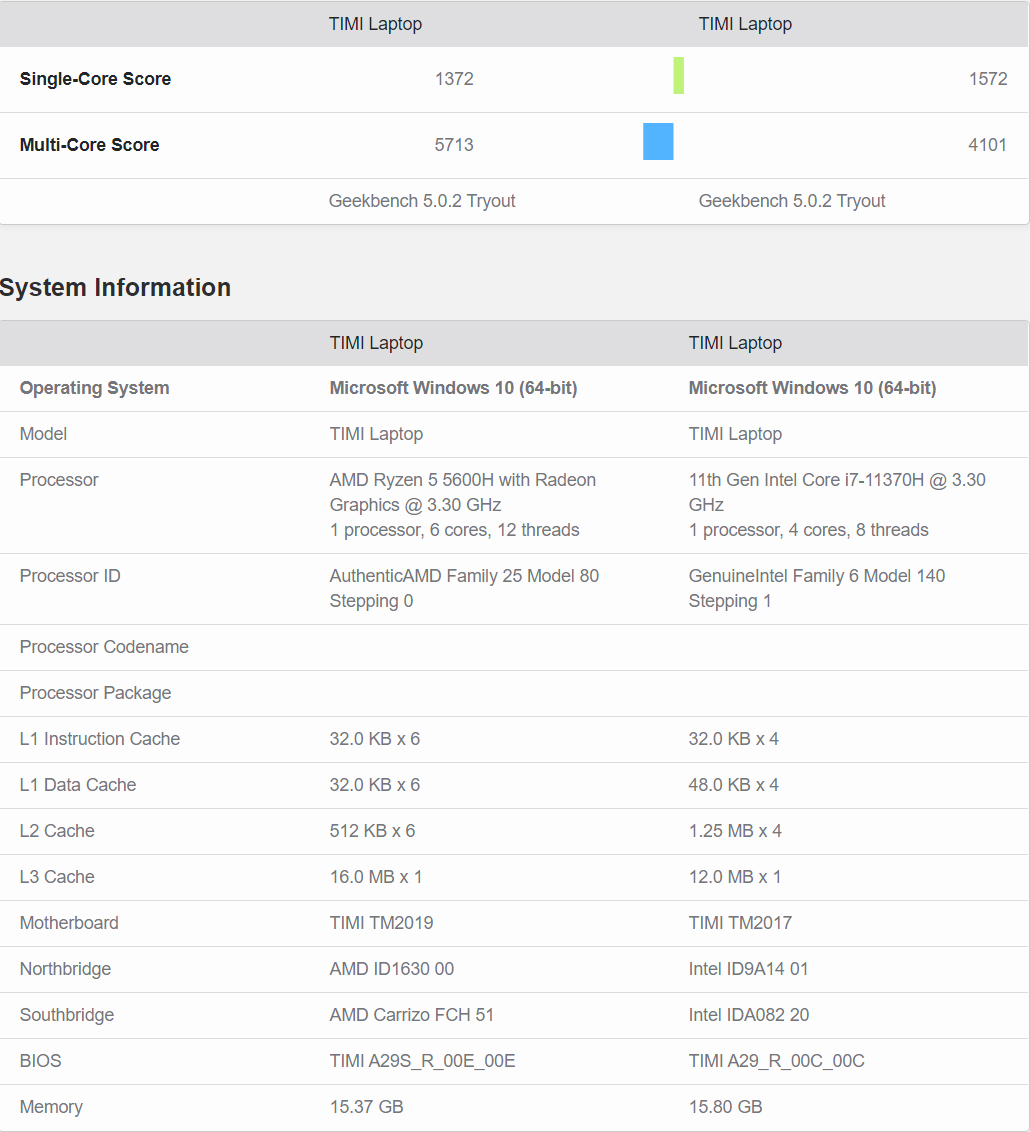Click the Intel Core i7-11370H processor text
This screenshot has width=1030, height=1132.
pyautogui.click(x=836, y=492)
